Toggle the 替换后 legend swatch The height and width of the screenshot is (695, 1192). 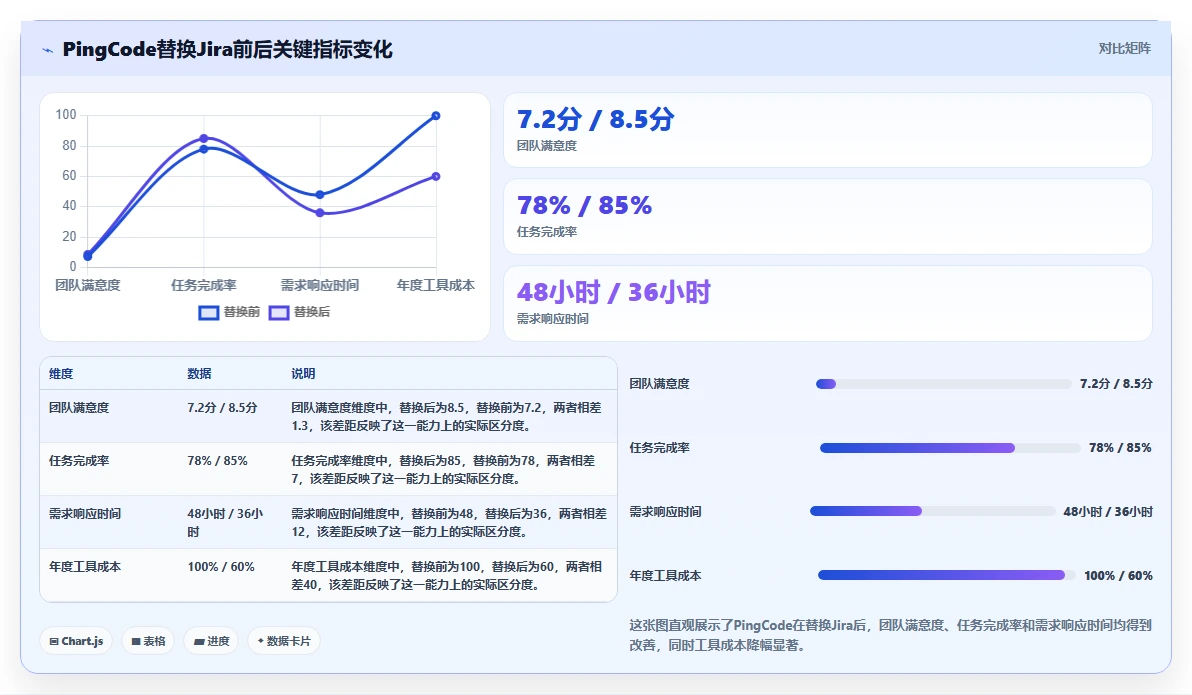tap(279, 313)
